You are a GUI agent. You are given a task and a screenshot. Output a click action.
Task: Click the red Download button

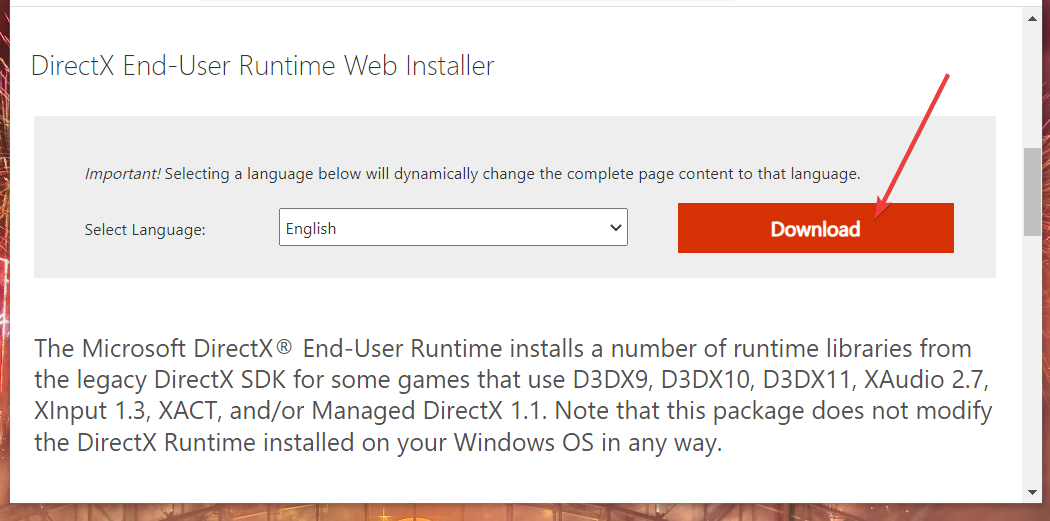(815, 229)
